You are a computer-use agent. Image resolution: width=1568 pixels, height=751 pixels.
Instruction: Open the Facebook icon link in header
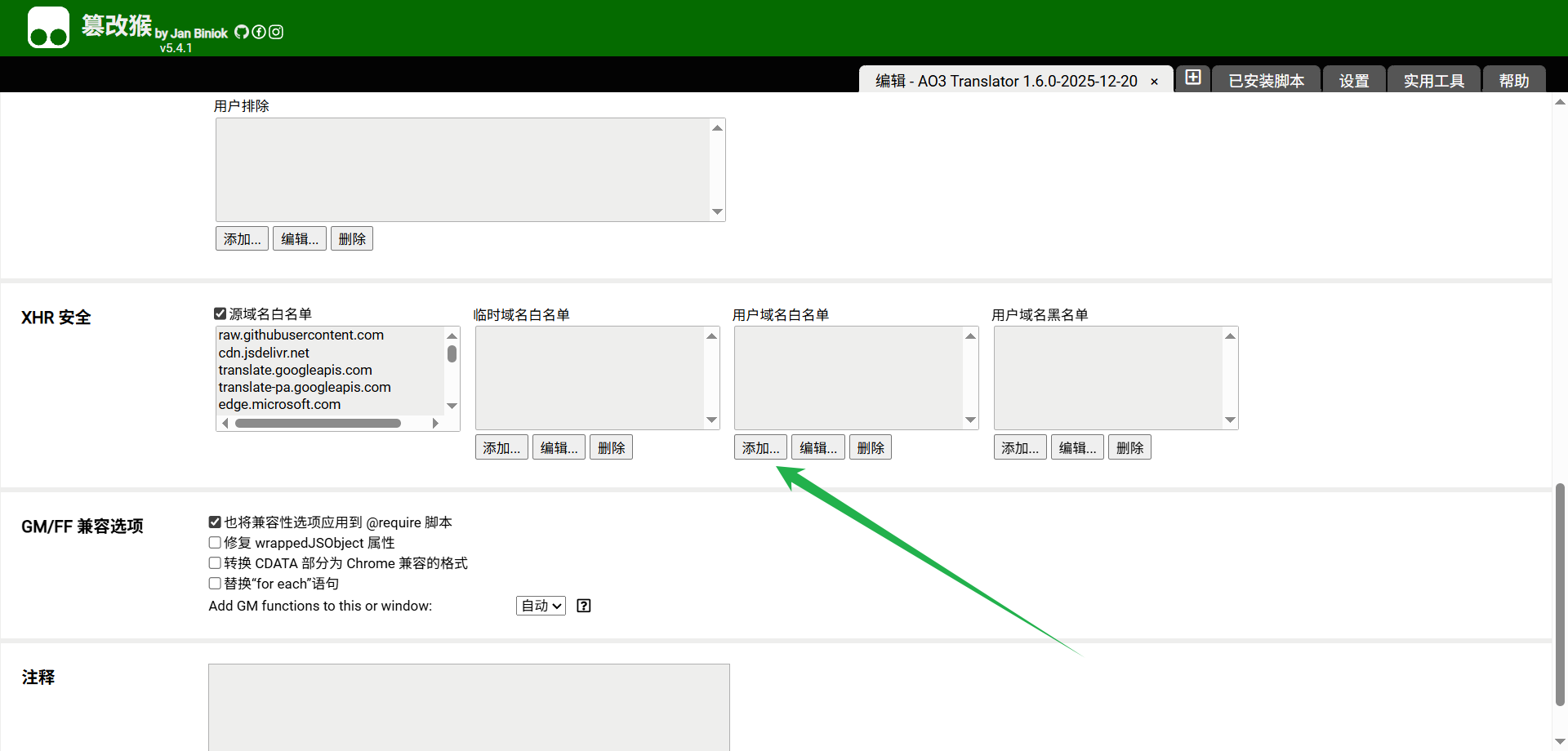click(x=259, y=32)
